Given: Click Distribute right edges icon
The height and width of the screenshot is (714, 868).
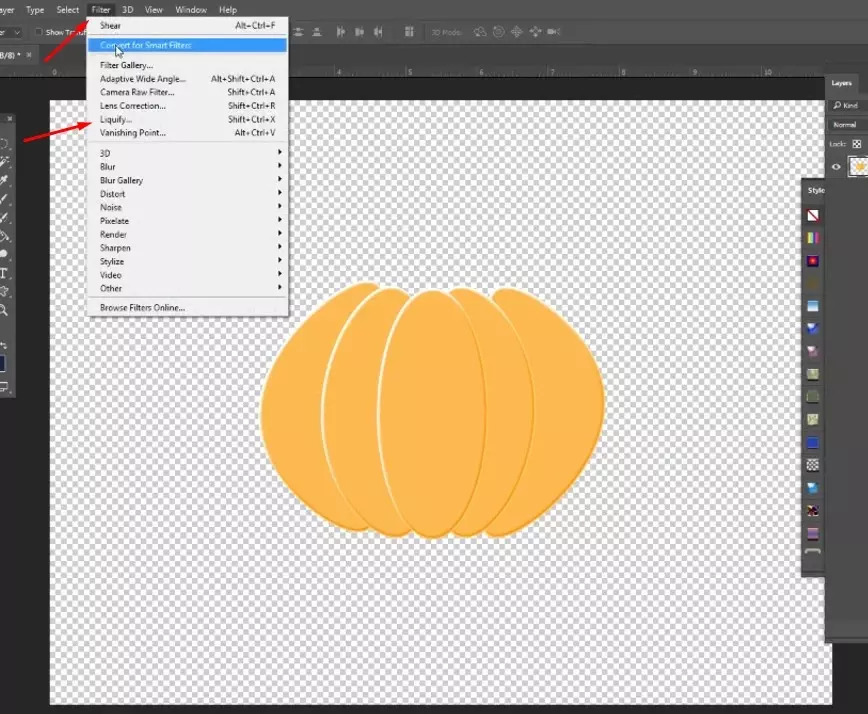Looking at the screenshot, I should (x=378, y=32).
